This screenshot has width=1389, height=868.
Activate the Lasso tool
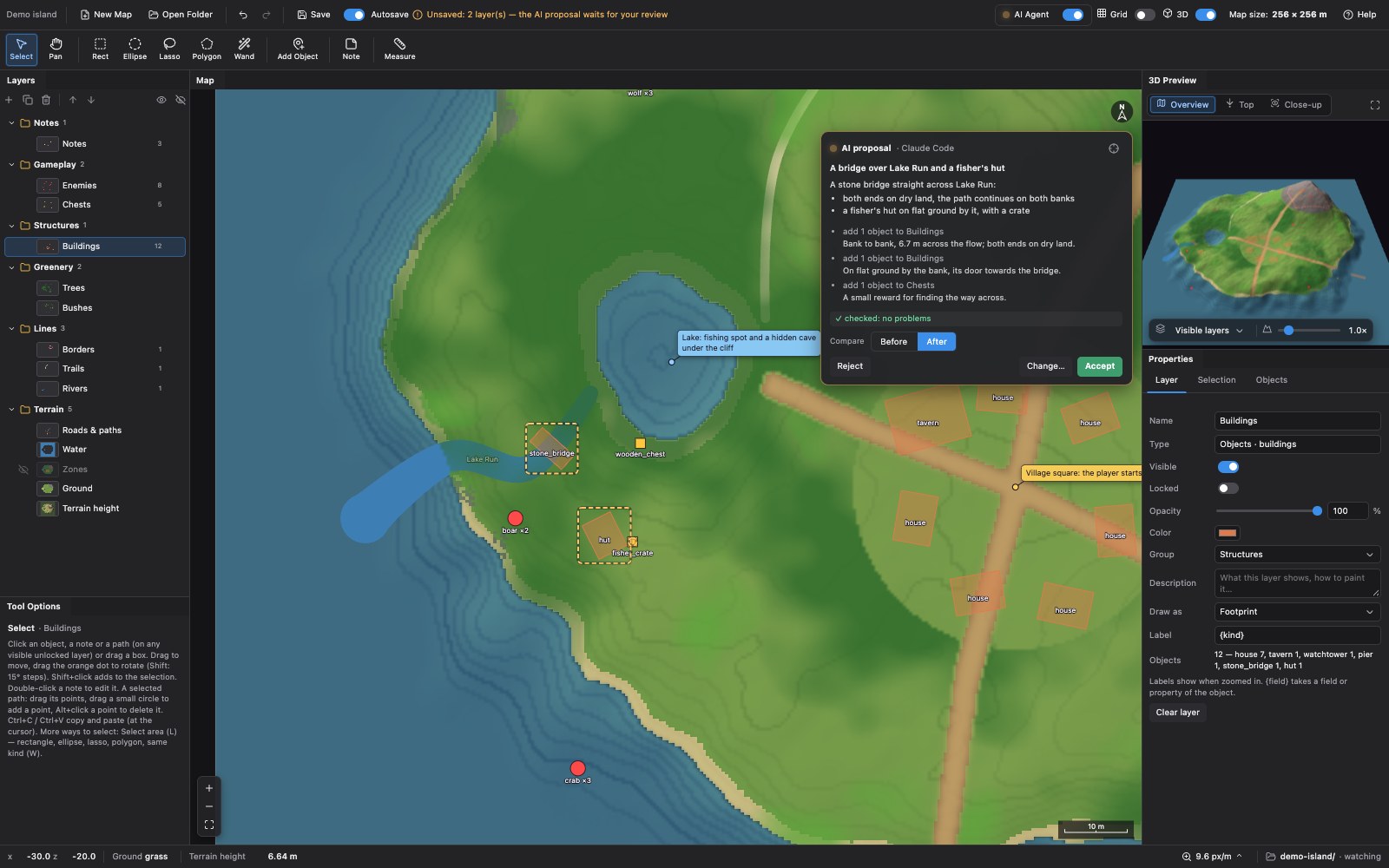coord(169,49)
